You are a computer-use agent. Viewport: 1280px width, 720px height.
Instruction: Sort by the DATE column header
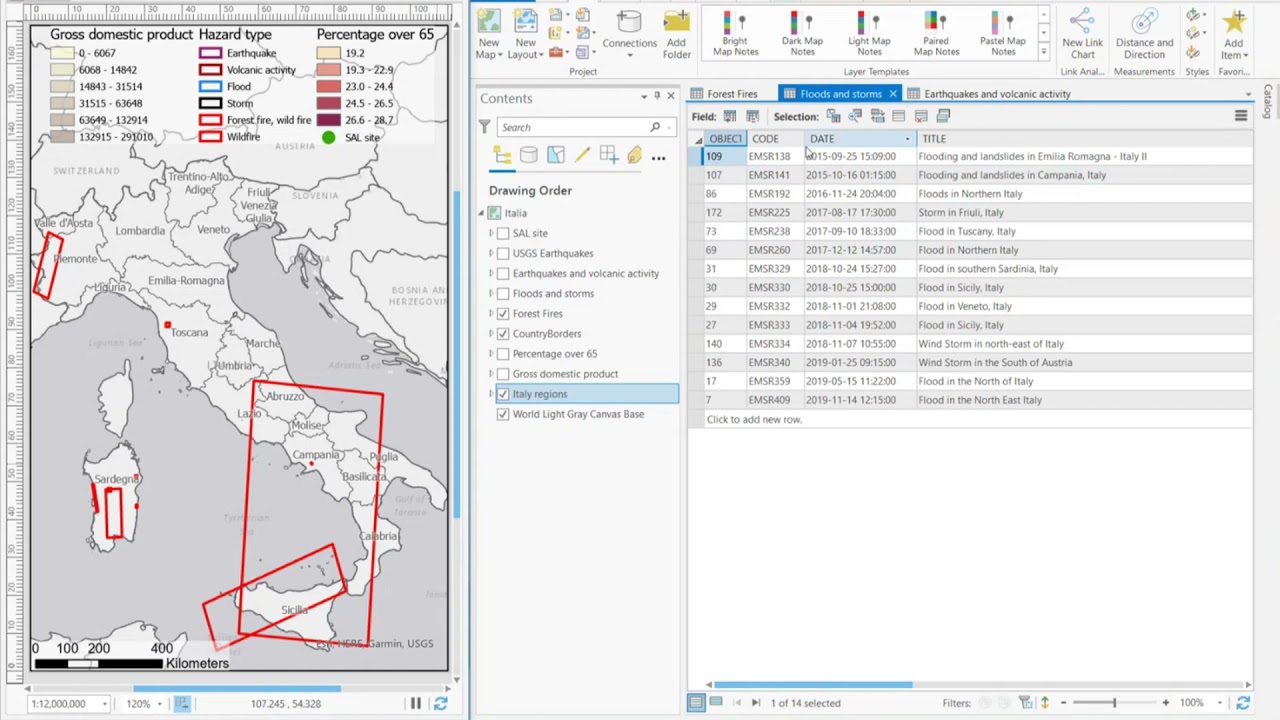(x=860, y=139)
